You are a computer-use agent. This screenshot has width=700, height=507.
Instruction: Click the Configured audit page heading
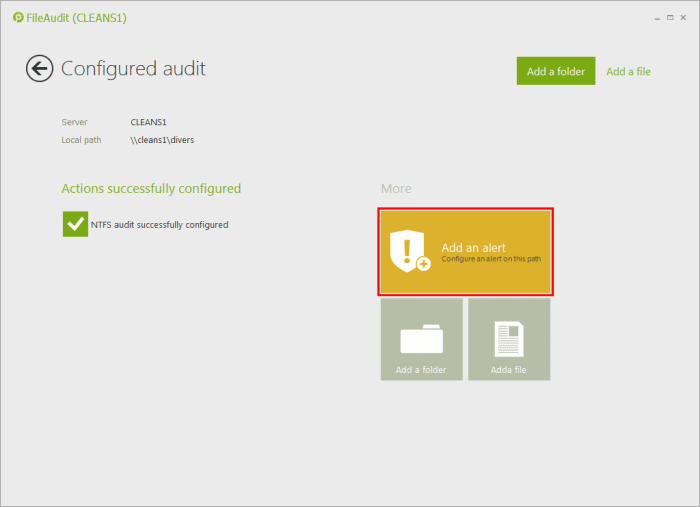click(133, 69)
